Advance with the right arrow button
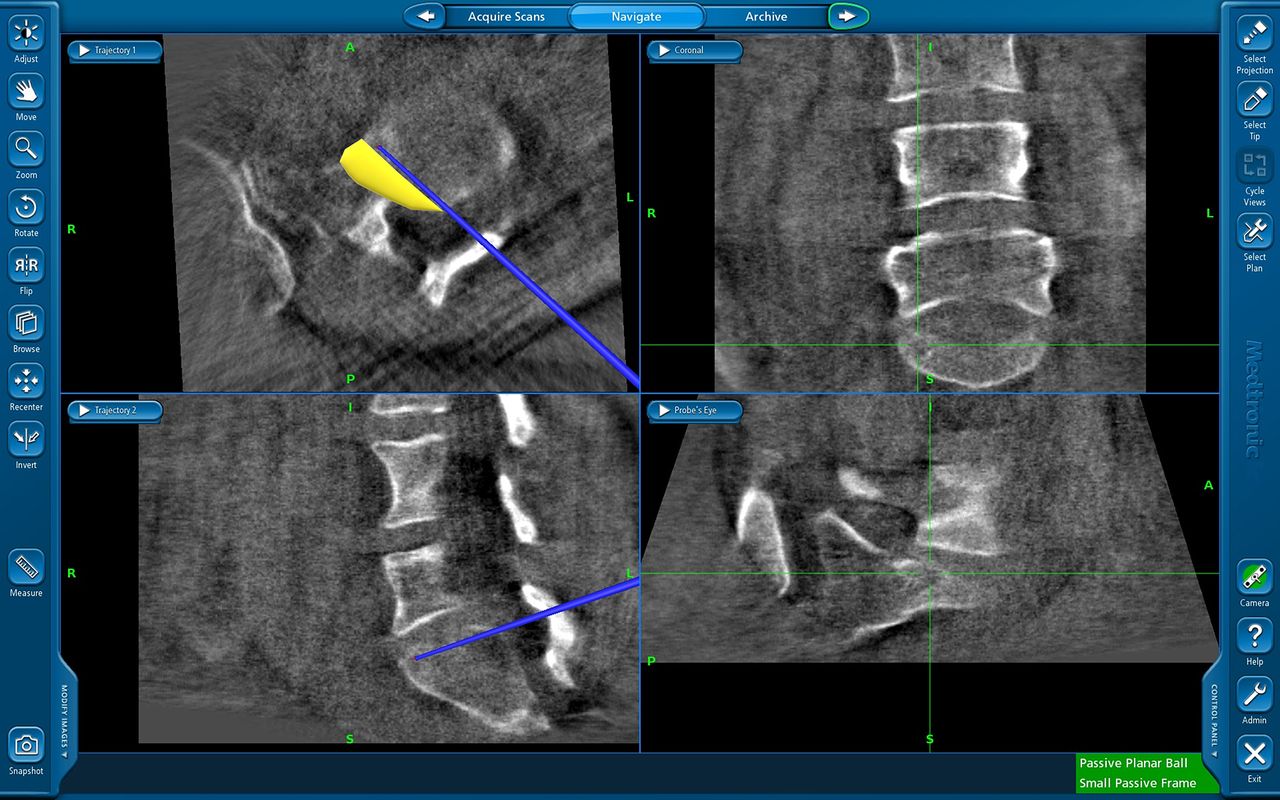 tap(848, 16)
